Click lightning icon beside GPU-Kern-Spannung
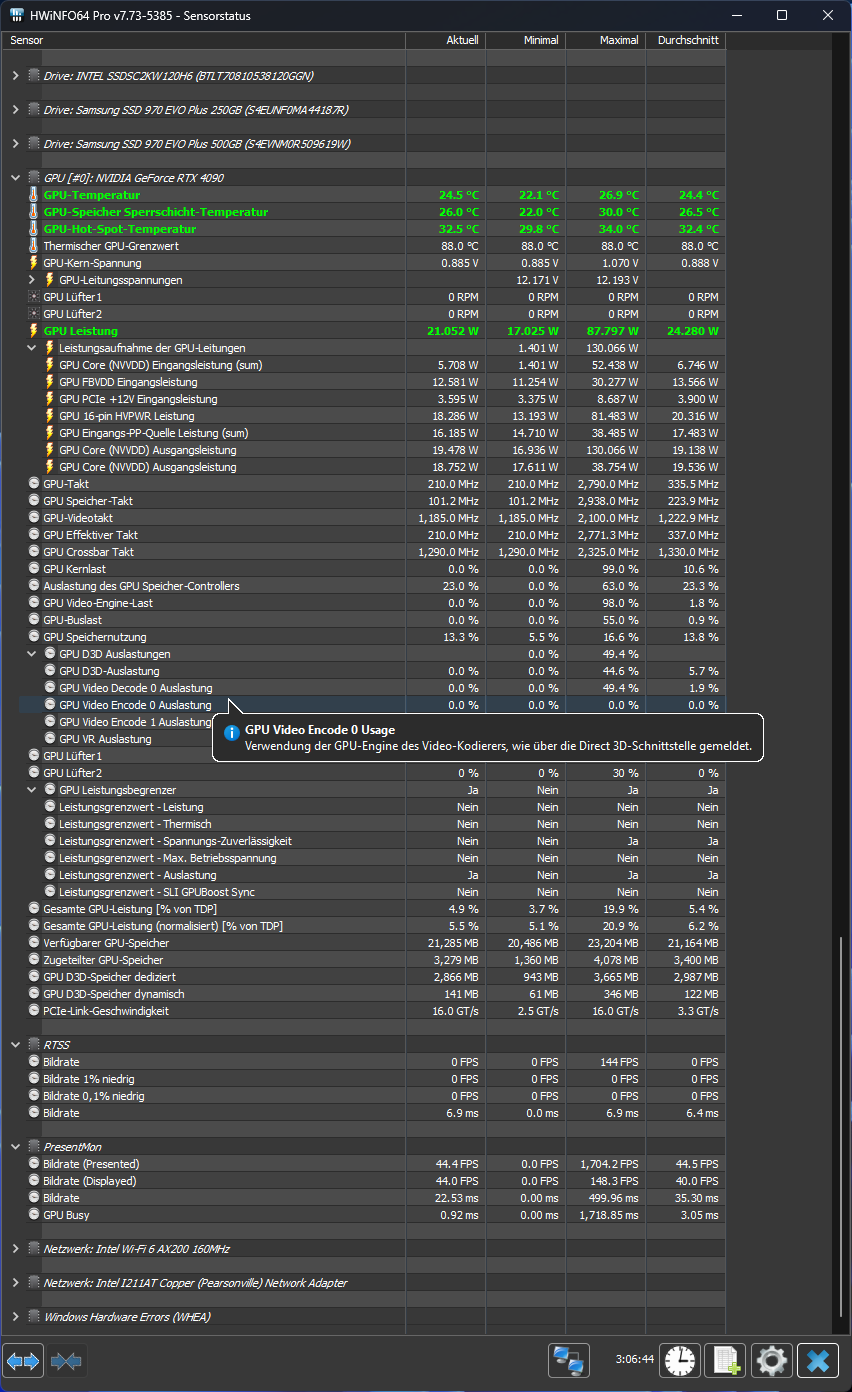 point(33,263)
